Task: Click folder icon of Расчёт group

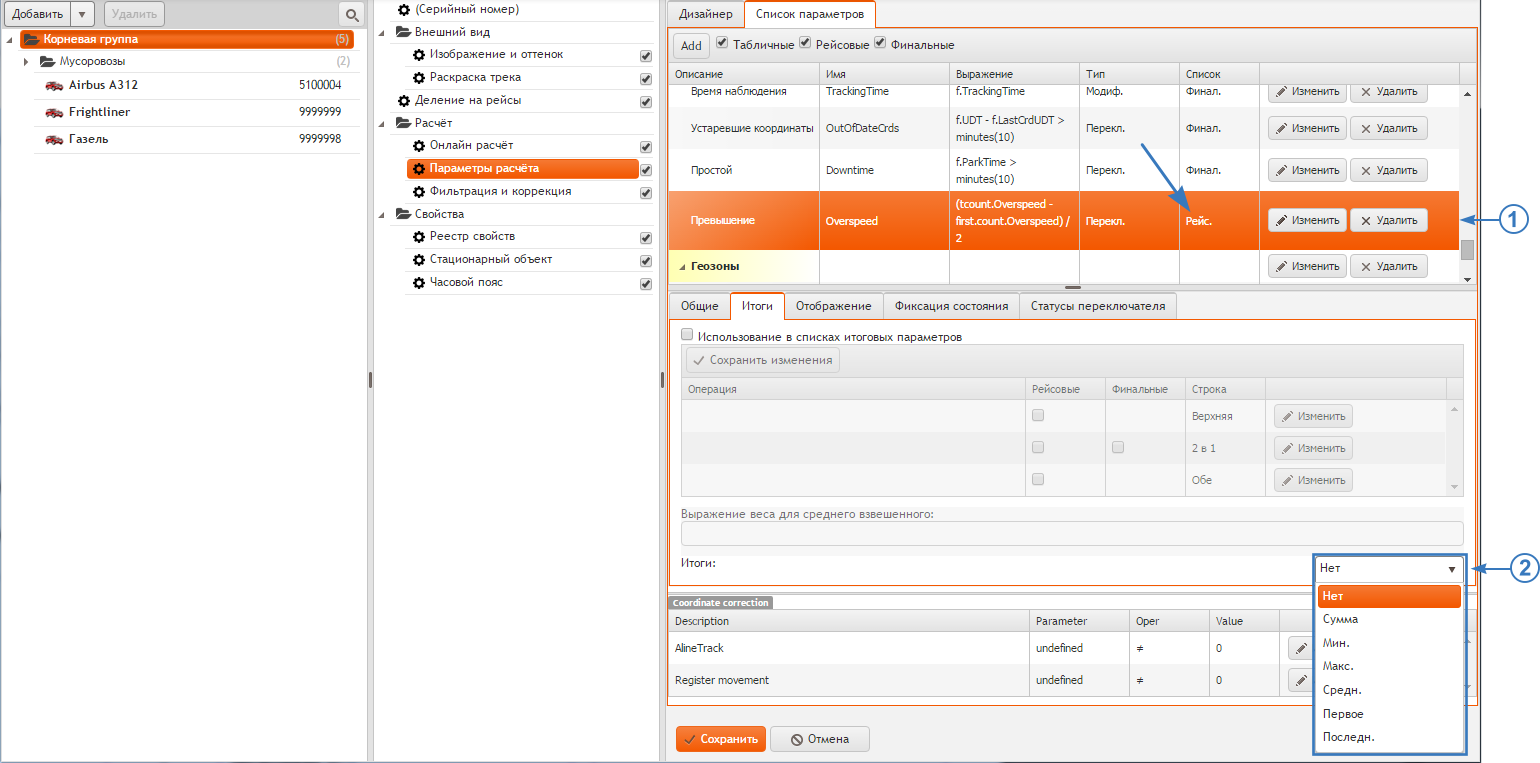Action: tap(403, 123)
